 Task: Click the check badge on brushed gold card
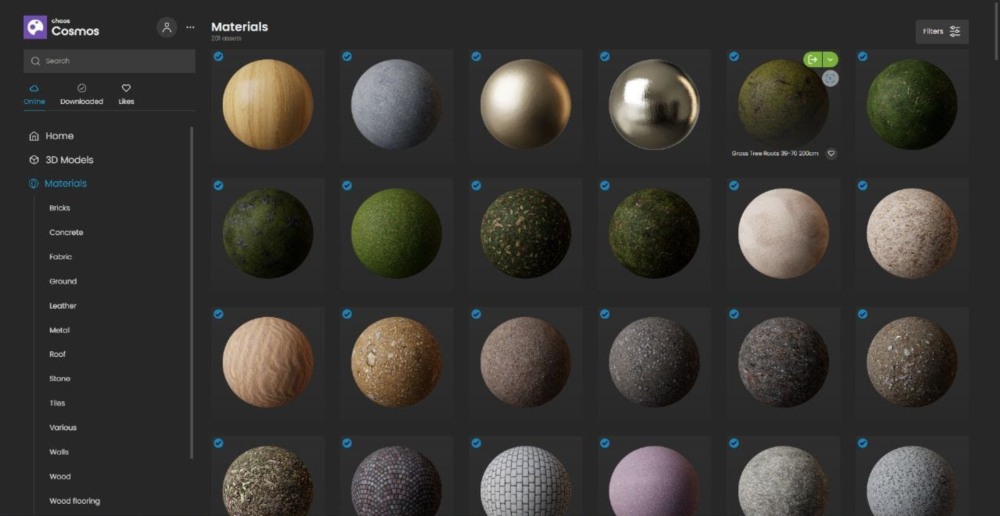coord(476,57)
